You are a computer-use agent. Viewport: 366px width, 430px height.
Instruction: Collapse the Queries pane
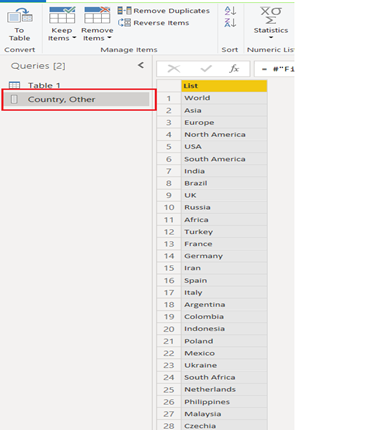pyautogui.click(x=141, y=65)
